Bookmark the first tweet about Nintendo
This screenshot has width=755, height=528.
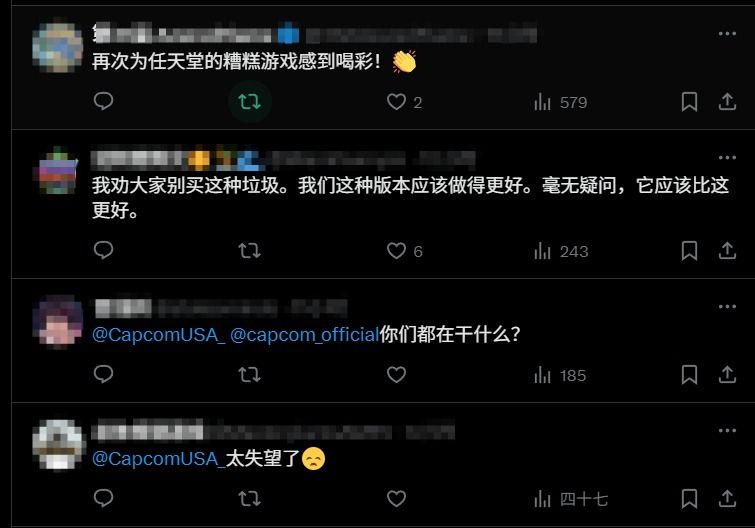689,102
